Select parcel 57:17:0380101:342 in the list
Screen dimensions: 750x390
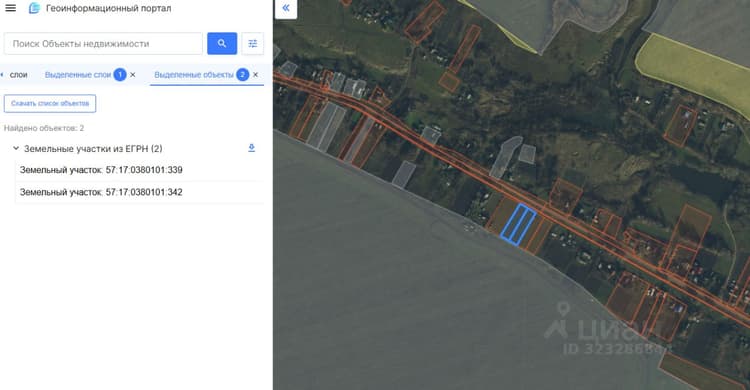[139, 192]
